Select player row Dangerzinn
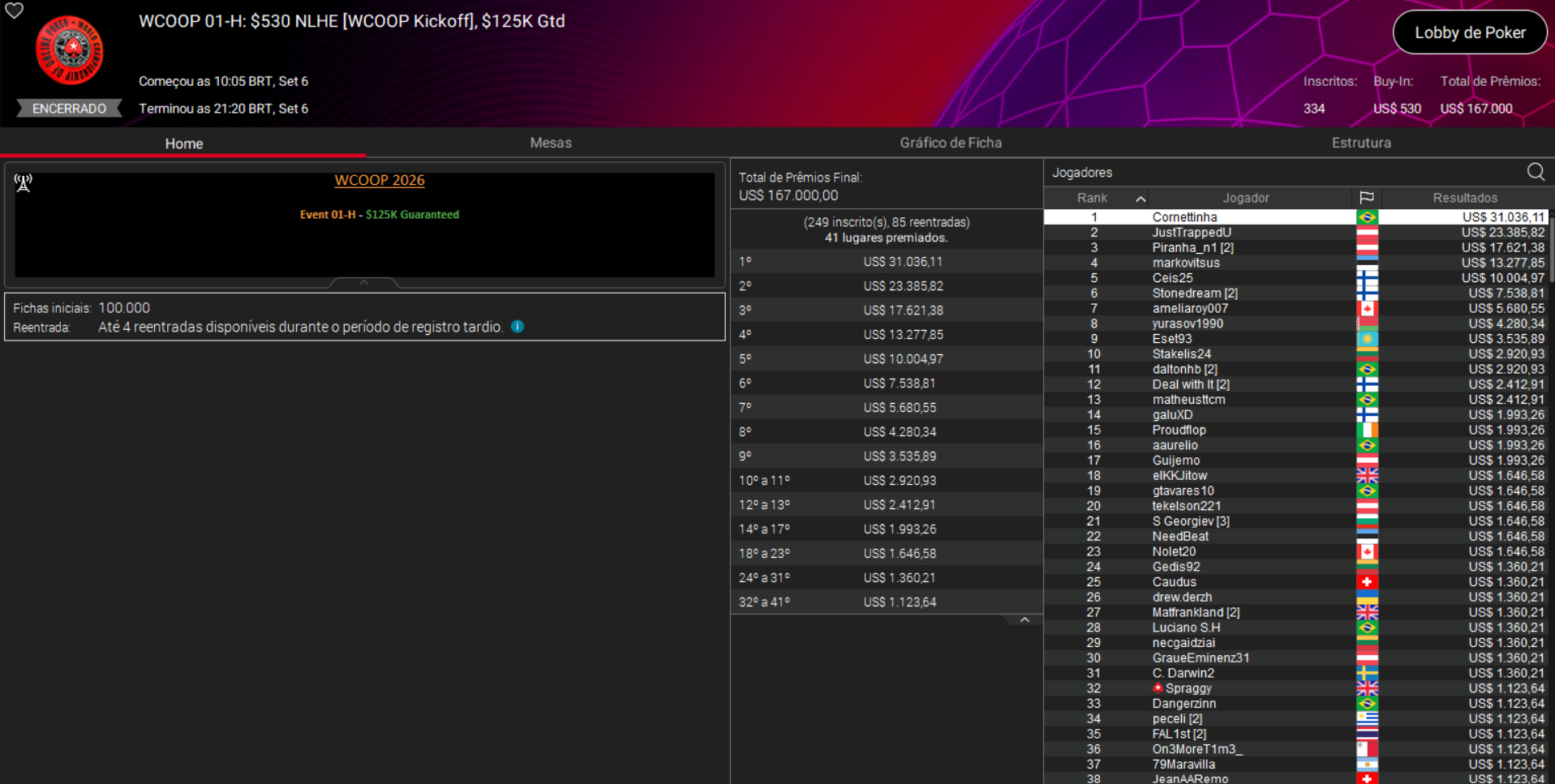The height and width of the screenshot is (784, 1555). 1296,704
